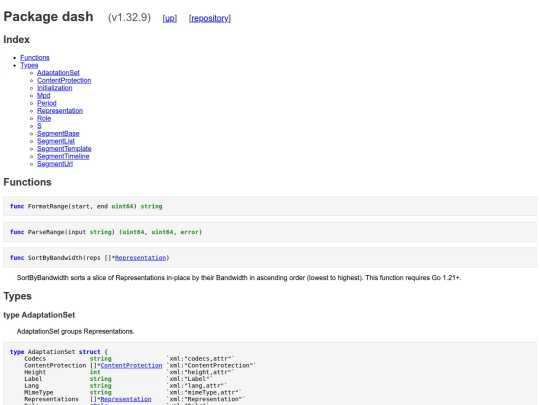540x405 pixels.
Task: Click the xml:"height,attr" tag
Action: click(x=200, y=372)
